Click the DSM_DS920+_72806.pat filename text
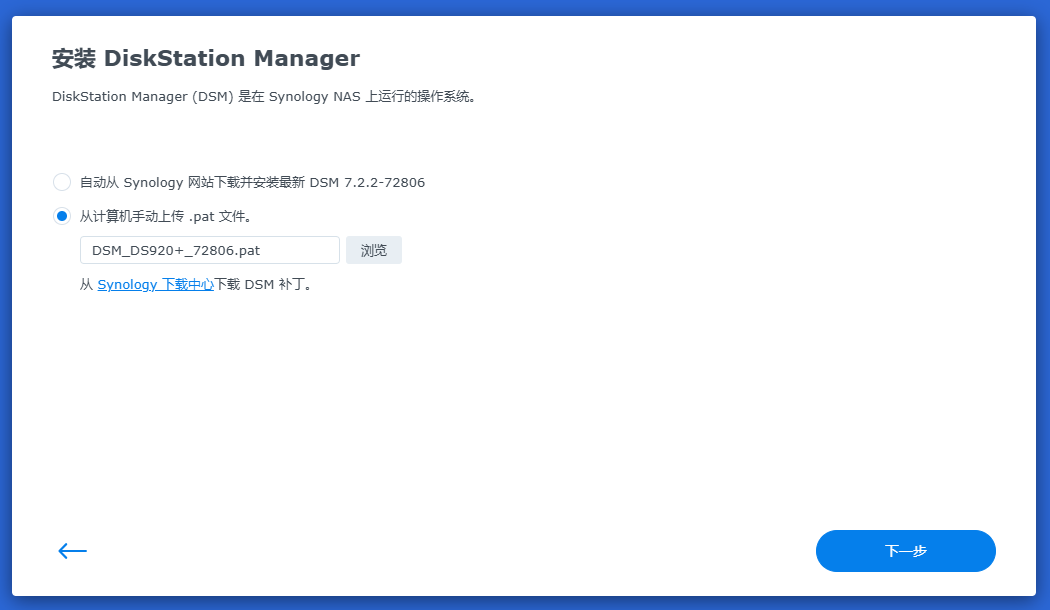The width and height of the screenshot is (1050, 610). [x=176, y=250]
